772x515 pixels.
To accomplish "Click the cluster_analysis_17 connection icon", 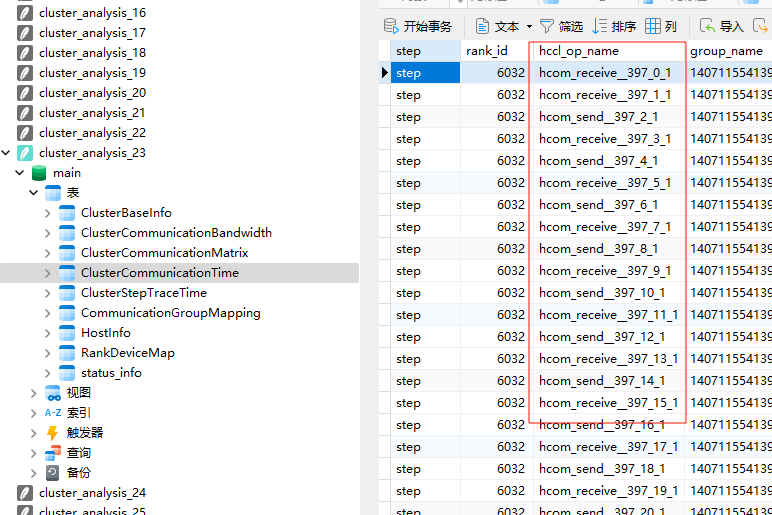I will click(x=25, y=33).
